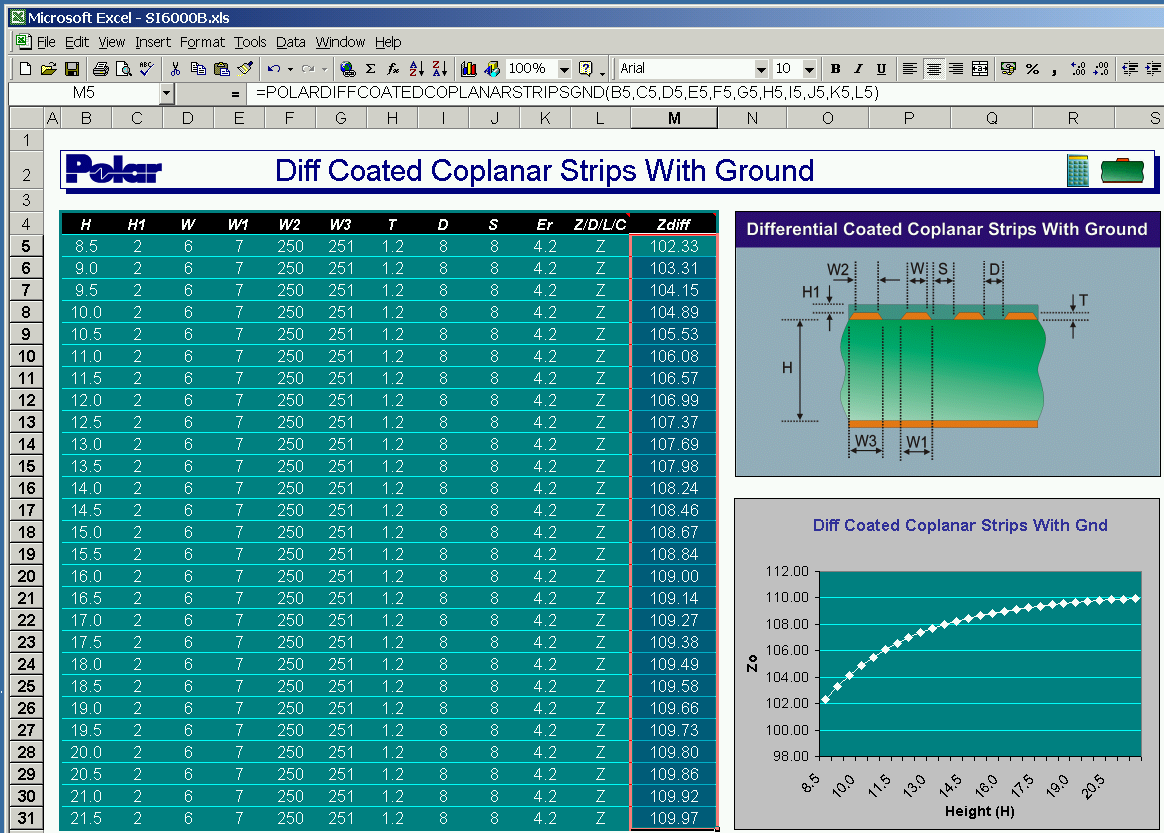Viewport: 1164px width, 833px height.
Task: Open the Window menu
Action: tap(340, 42)
